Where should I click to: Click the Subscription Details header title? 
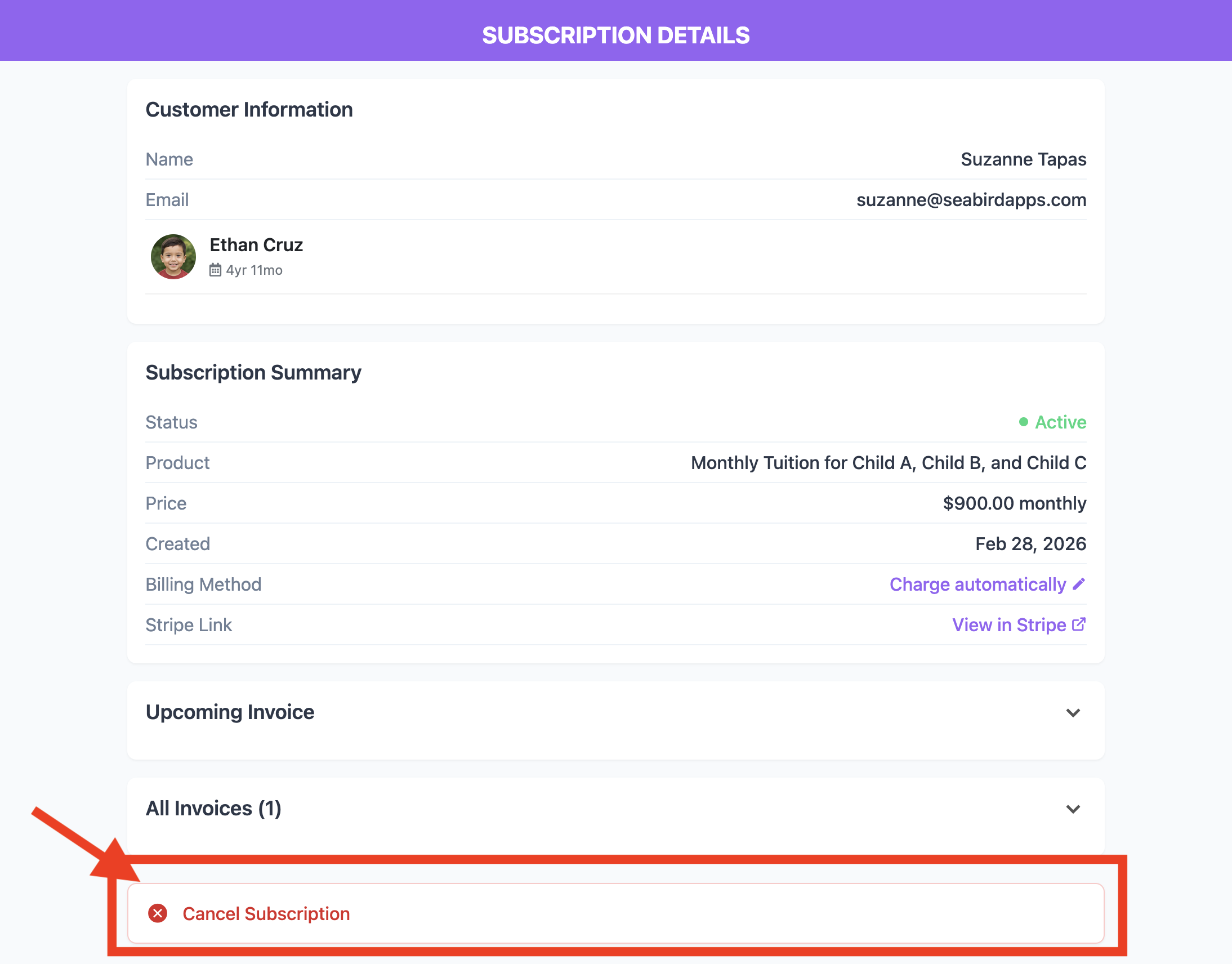615,35
